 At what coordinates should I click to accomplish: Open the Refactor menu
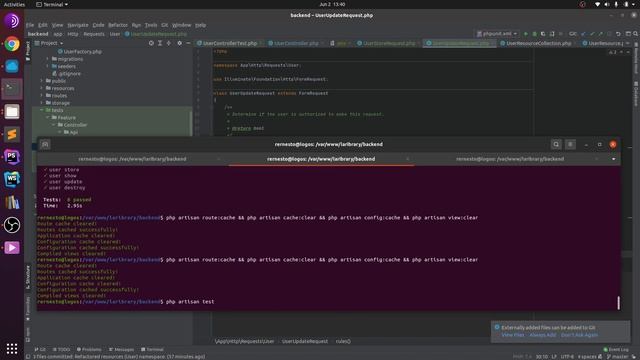tap(118, 25)
